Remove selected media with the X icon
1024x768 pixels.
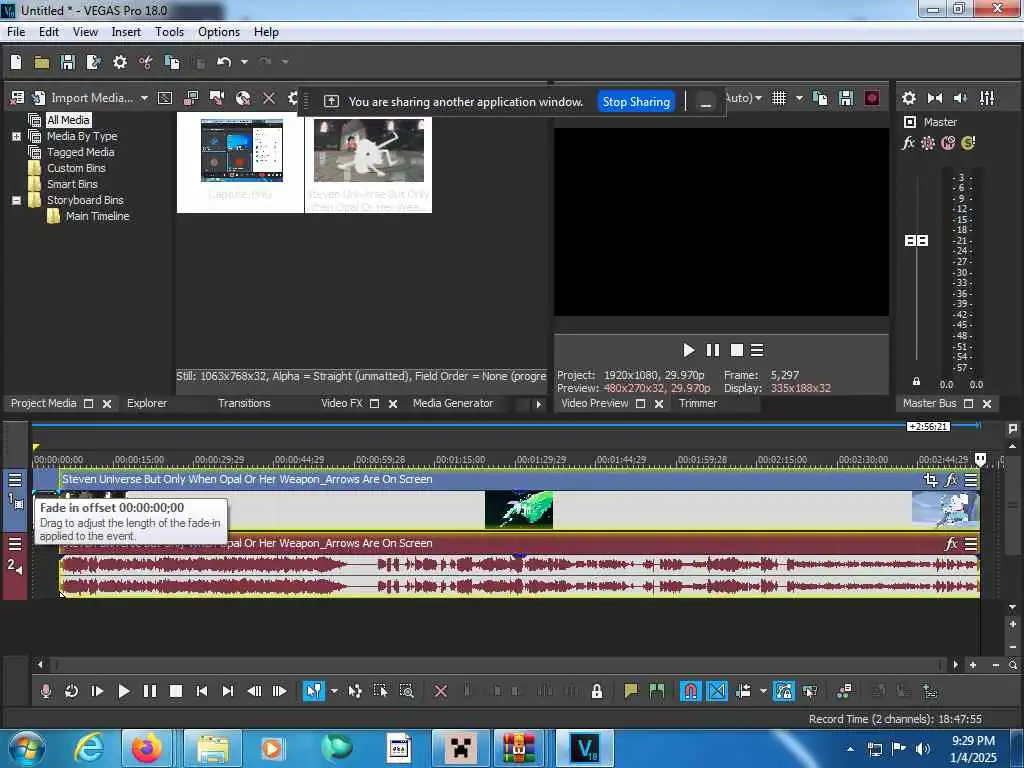coord(268,98)
